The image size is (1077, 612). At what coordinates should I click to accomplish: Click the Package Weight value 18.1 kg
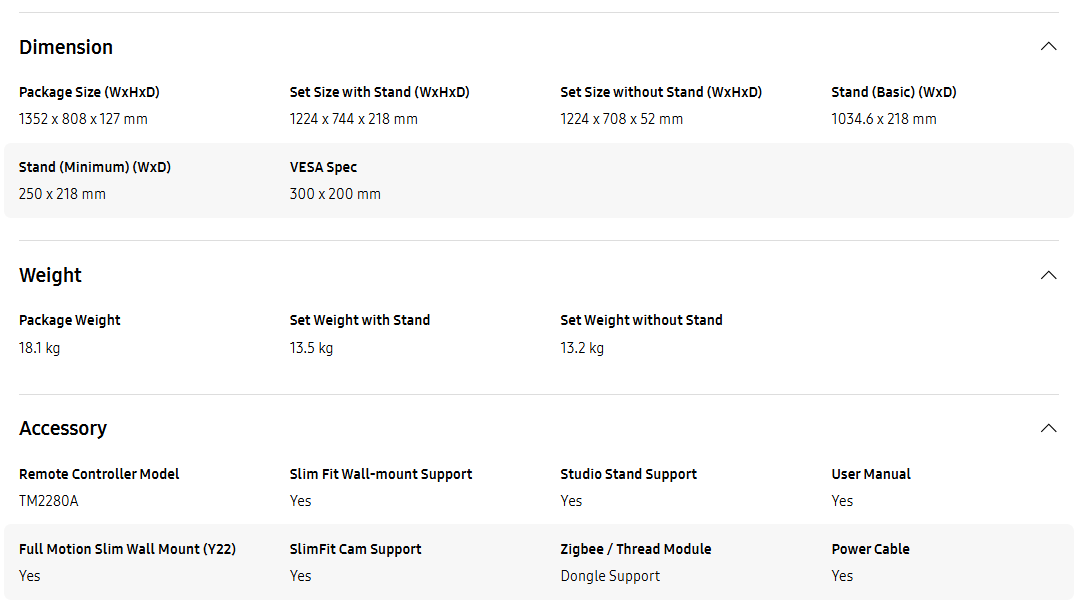[x=40, y=348]
